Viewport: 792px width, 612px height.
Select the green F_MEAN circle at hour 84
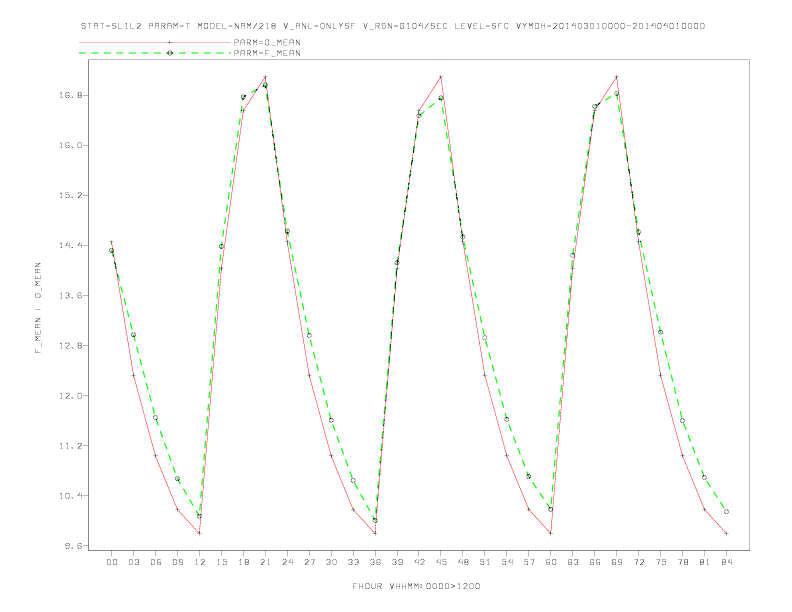(726, 512)
